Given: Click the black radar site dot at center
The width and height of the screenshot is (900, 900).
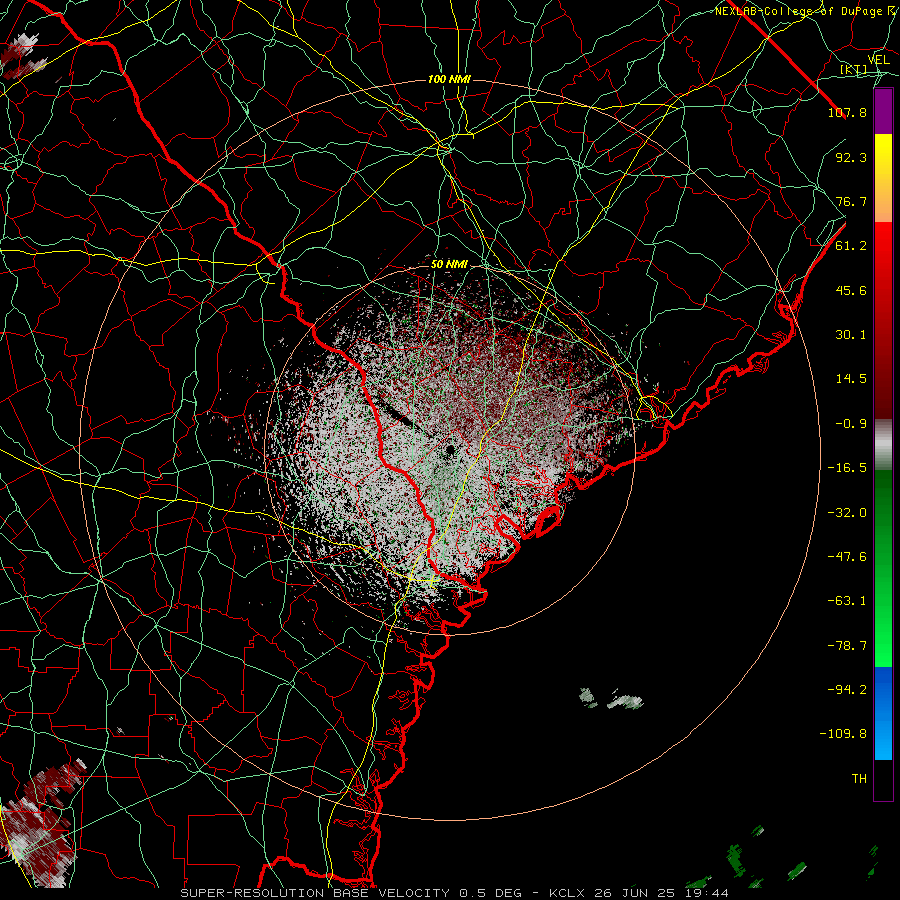Looking at the screenshot, I should pos(450,449).
